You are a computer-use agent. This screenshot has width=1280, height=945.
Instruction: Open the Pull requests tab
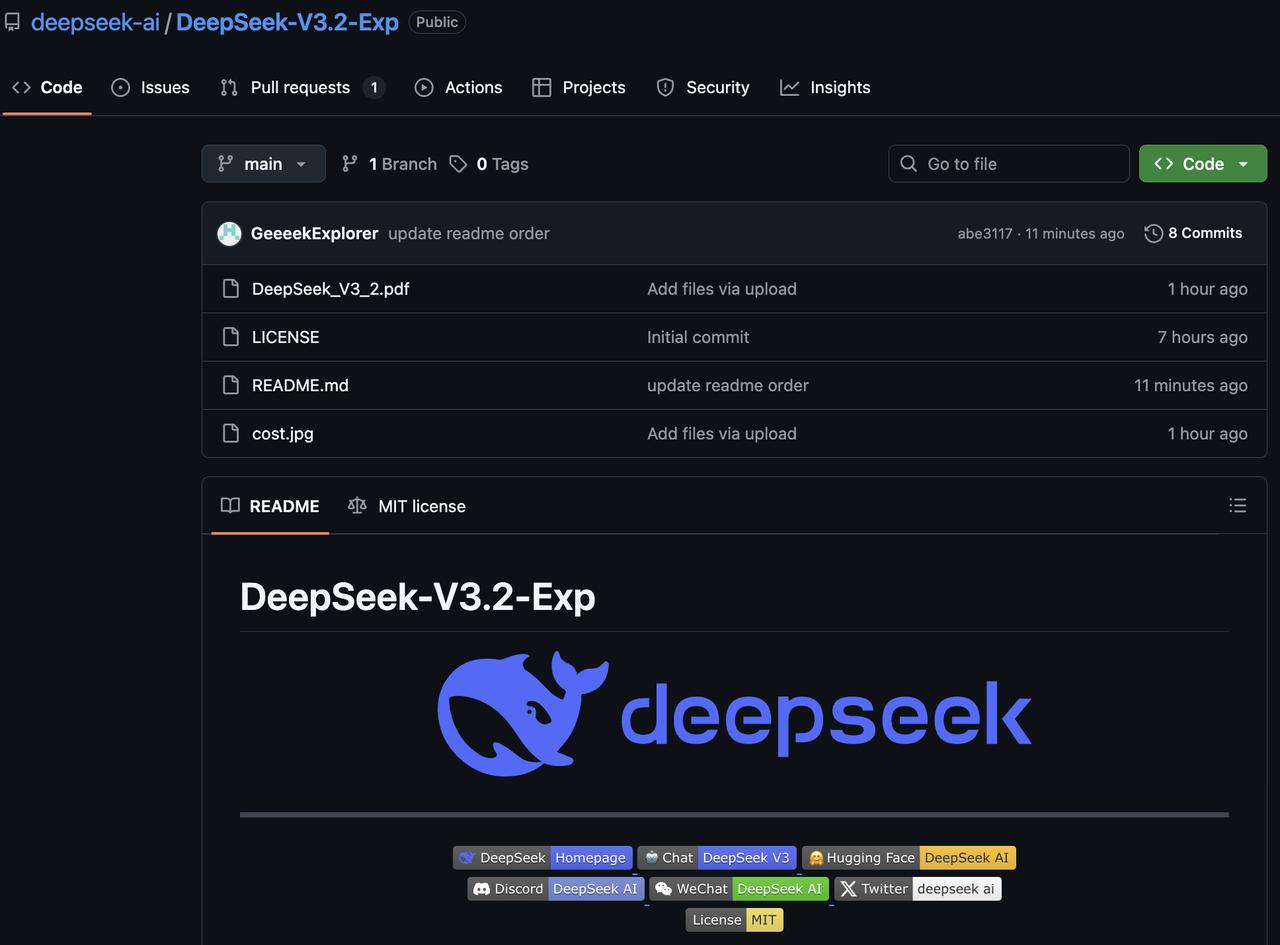click(x=302, y=87)
